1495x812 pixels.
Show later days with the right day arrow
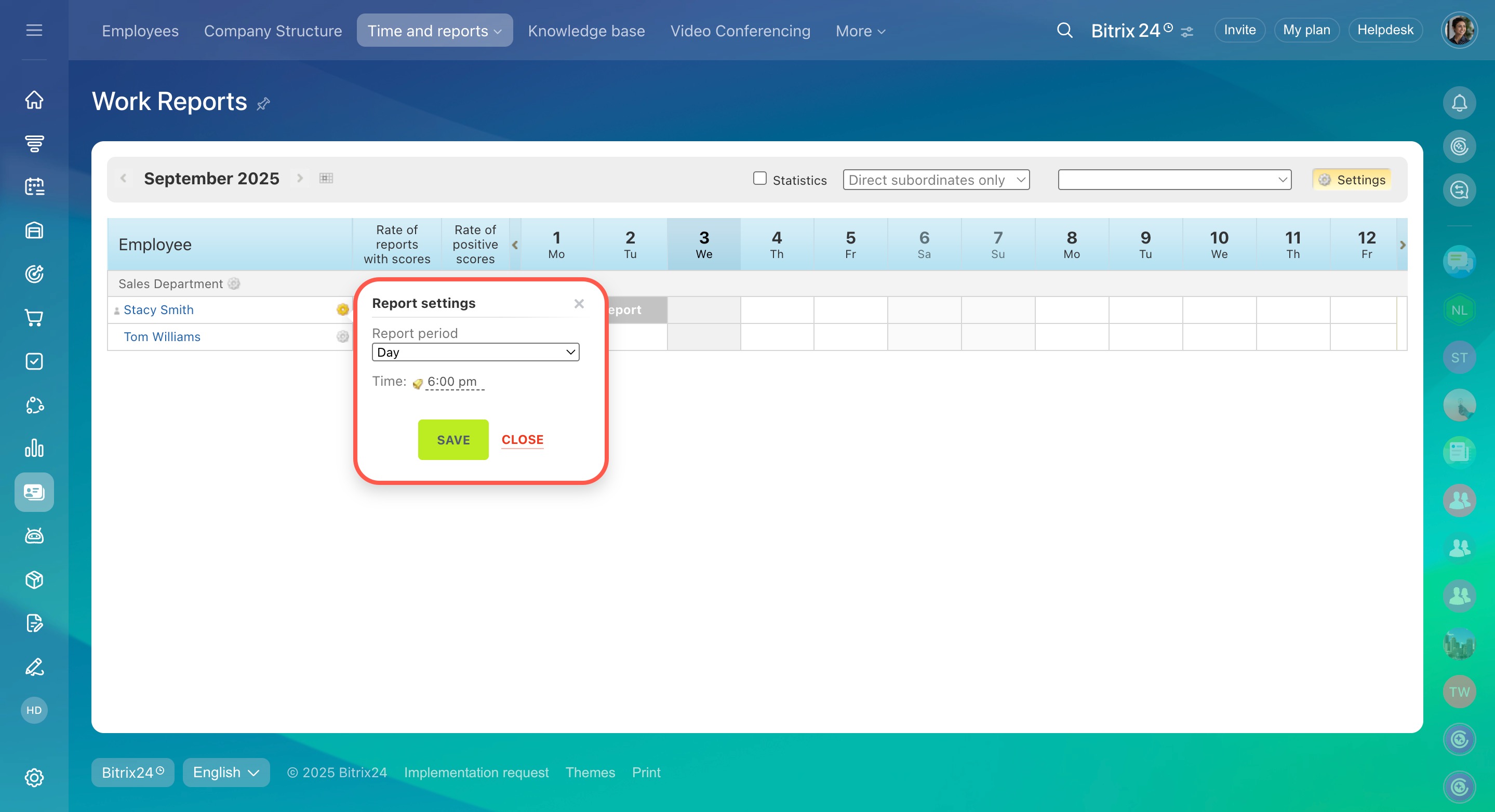tap(1402, 245)
